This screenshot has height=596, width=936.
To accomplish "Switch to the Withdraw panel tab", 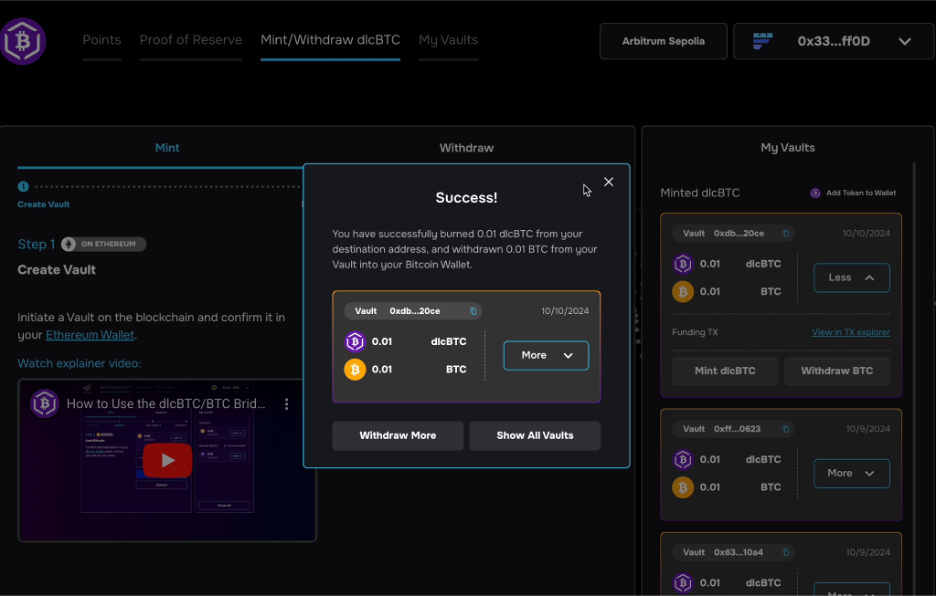I will [x=466, y=148].
